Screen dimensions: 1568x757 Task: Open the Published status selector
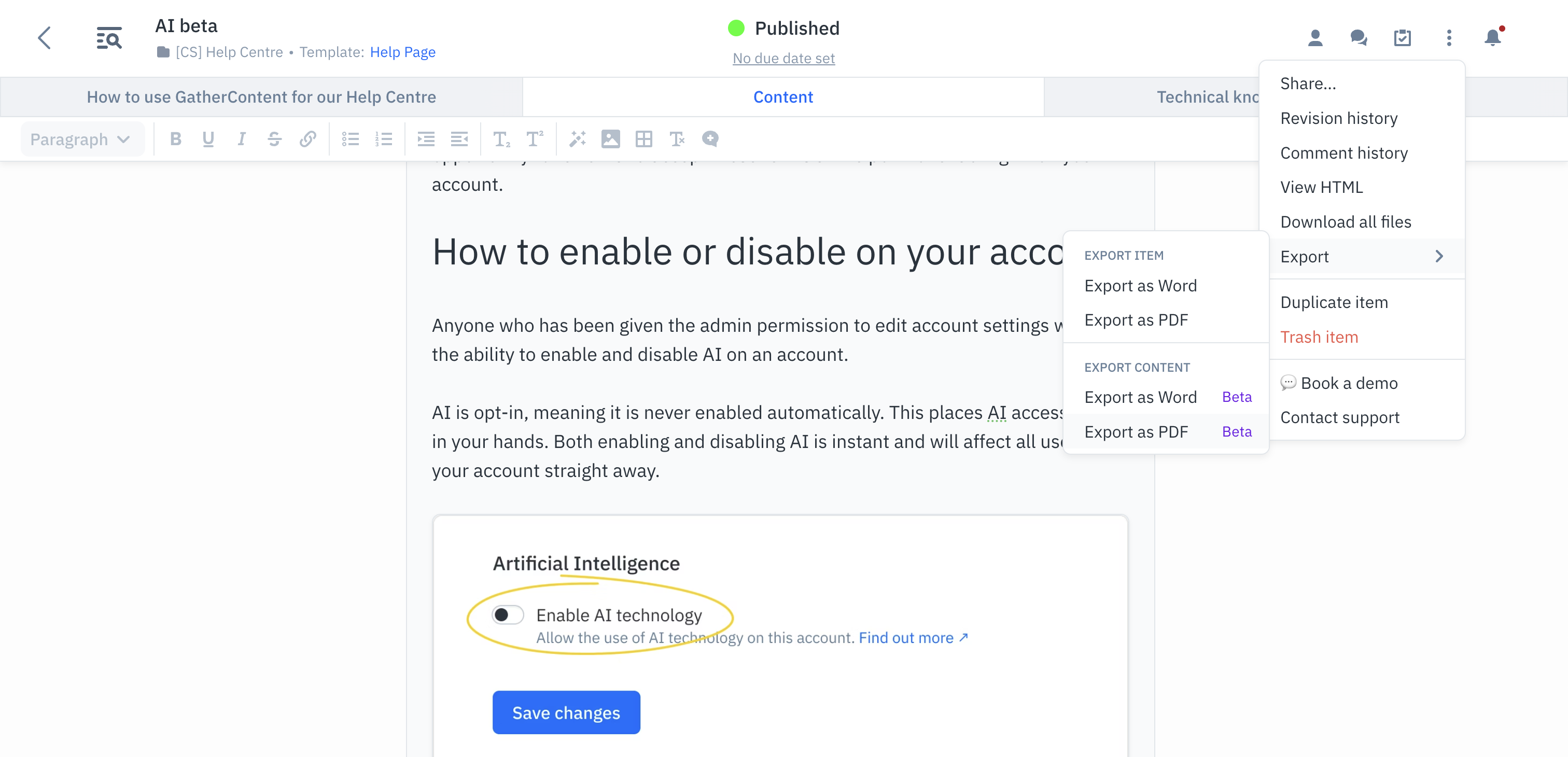[x=783, y=28]
